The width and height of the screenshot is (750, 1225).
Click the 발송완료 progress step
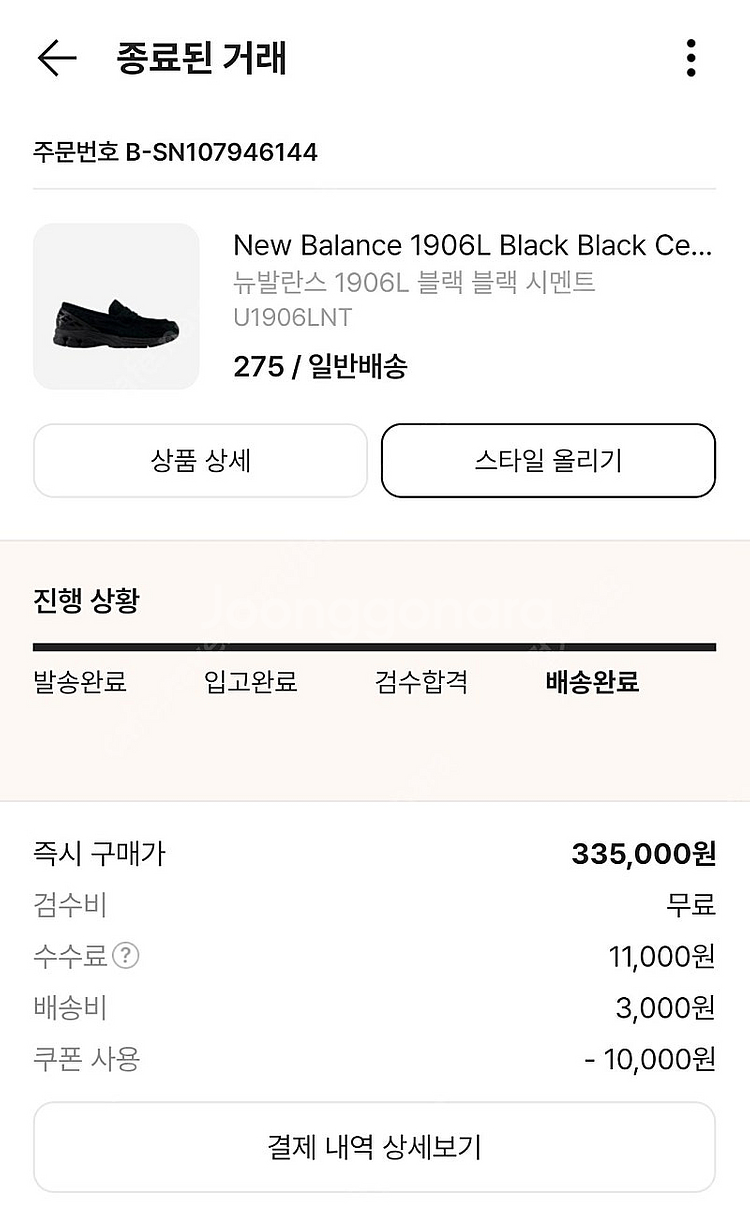pos(80,683)
